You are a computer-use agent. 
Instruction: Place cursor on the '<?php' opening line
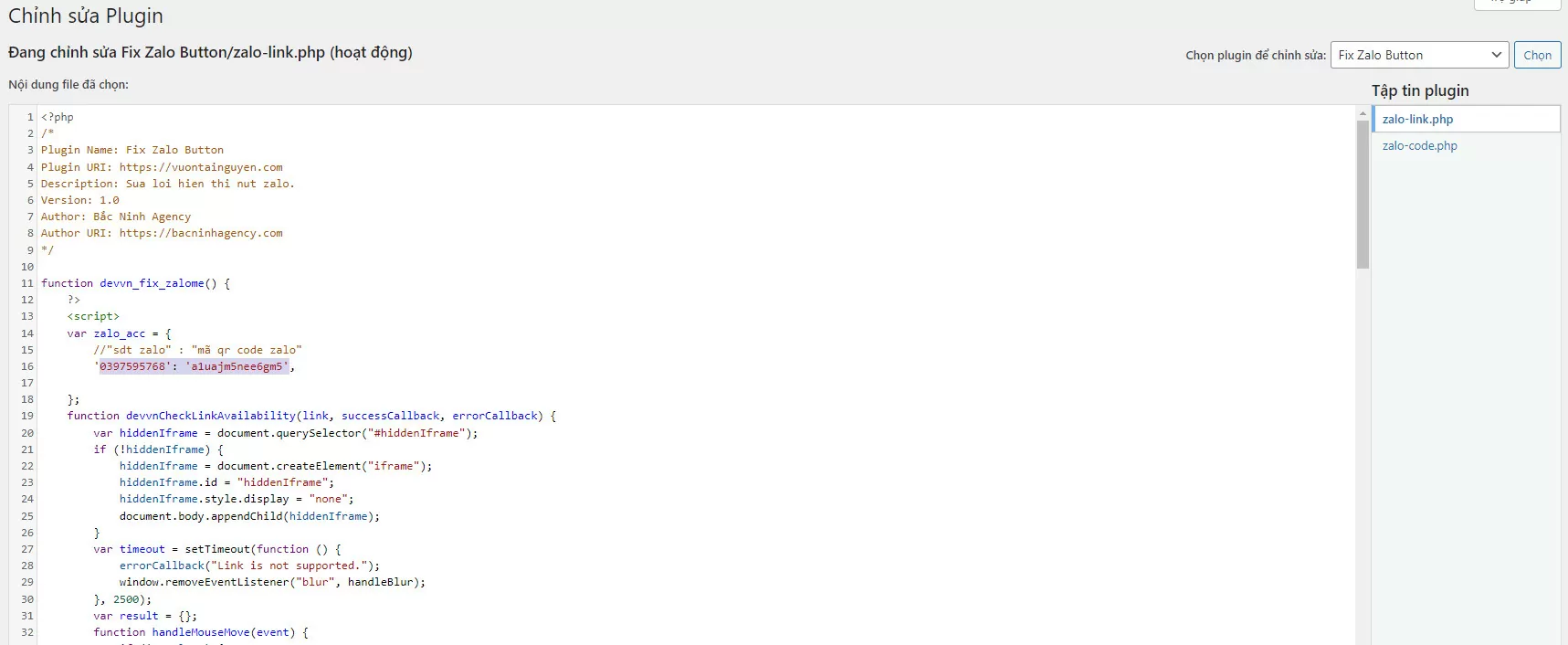pos(58,117)
